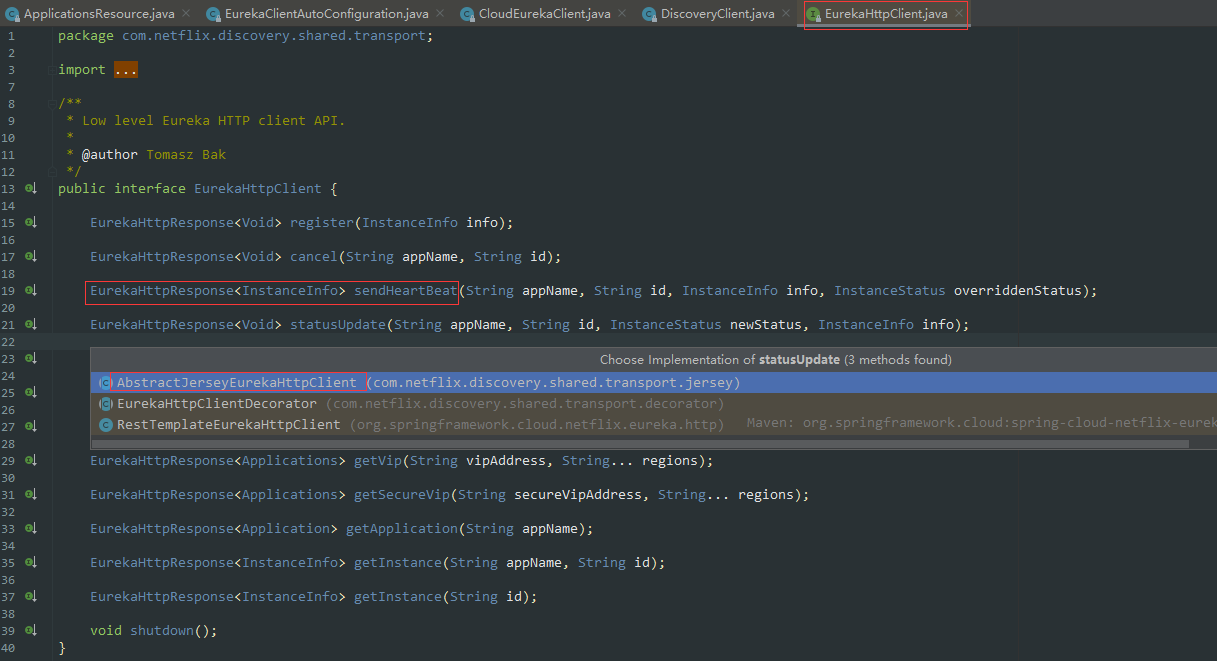Collapse the Javadoc comment fold marker
The image size is (1217, 661).
point(50,103)
